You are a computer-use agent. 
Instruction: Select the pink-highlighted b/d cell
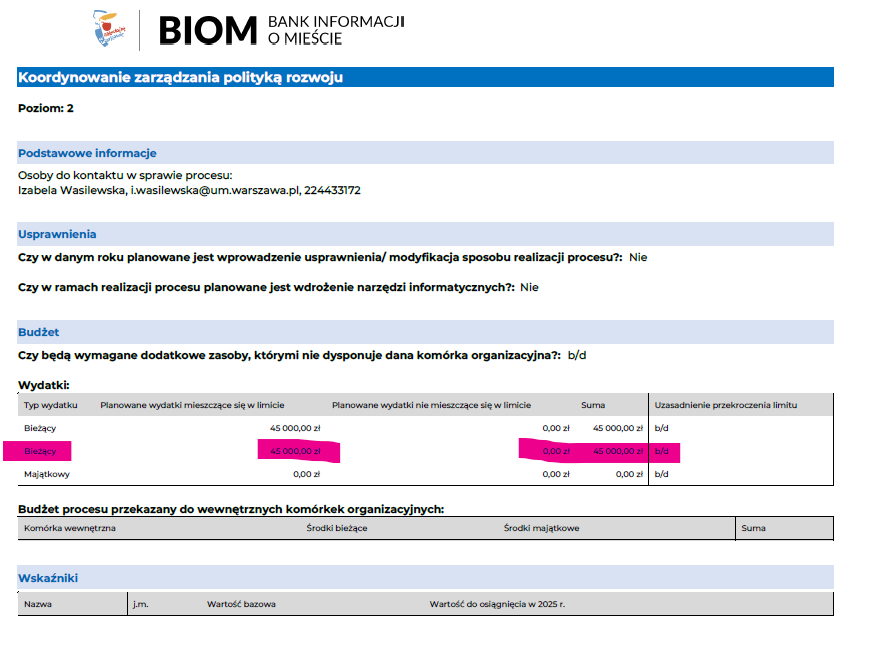tap(661, 451)
